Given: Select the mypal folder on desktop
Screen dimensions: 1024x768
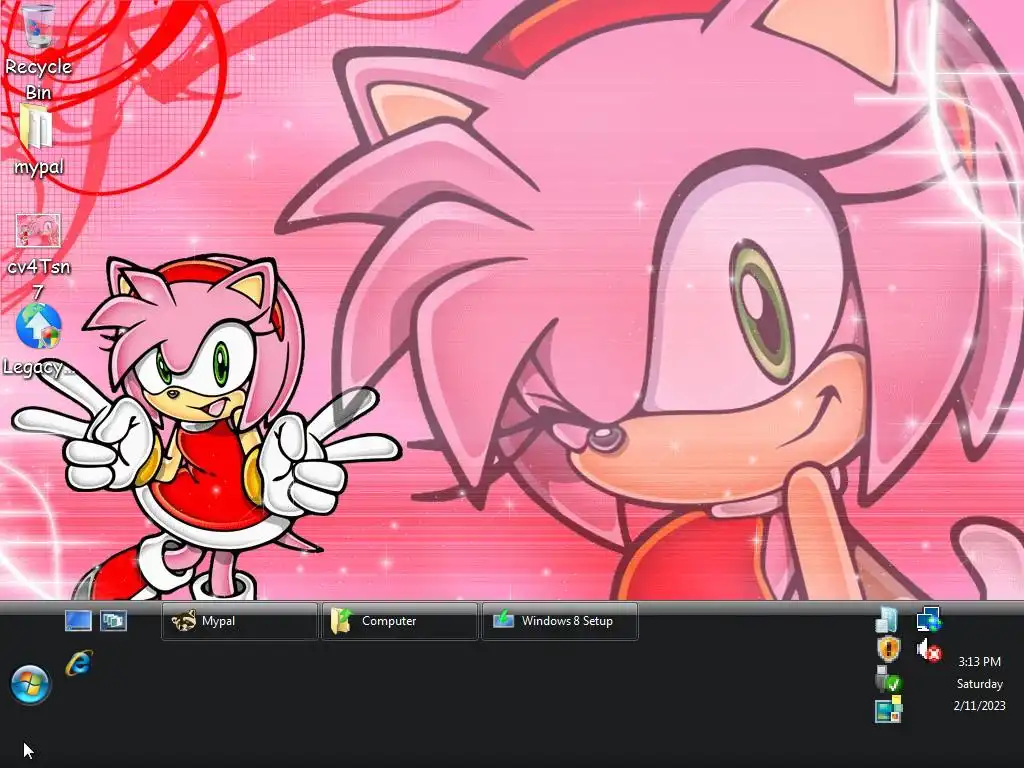Looking at the screenshot, I should 38,140.
